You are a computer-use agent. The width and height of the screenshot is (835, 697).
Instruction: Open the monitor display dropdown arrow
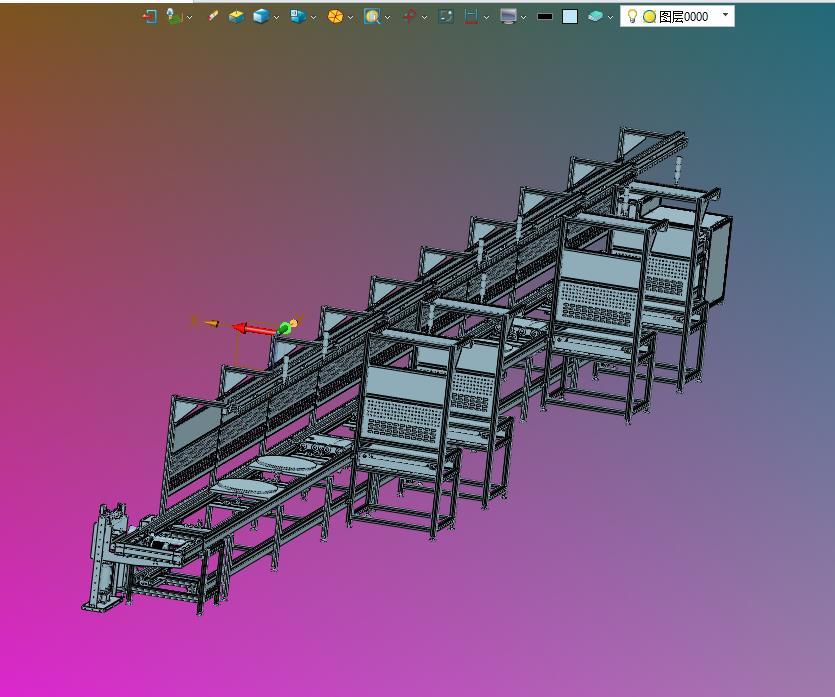pos(523,18)
